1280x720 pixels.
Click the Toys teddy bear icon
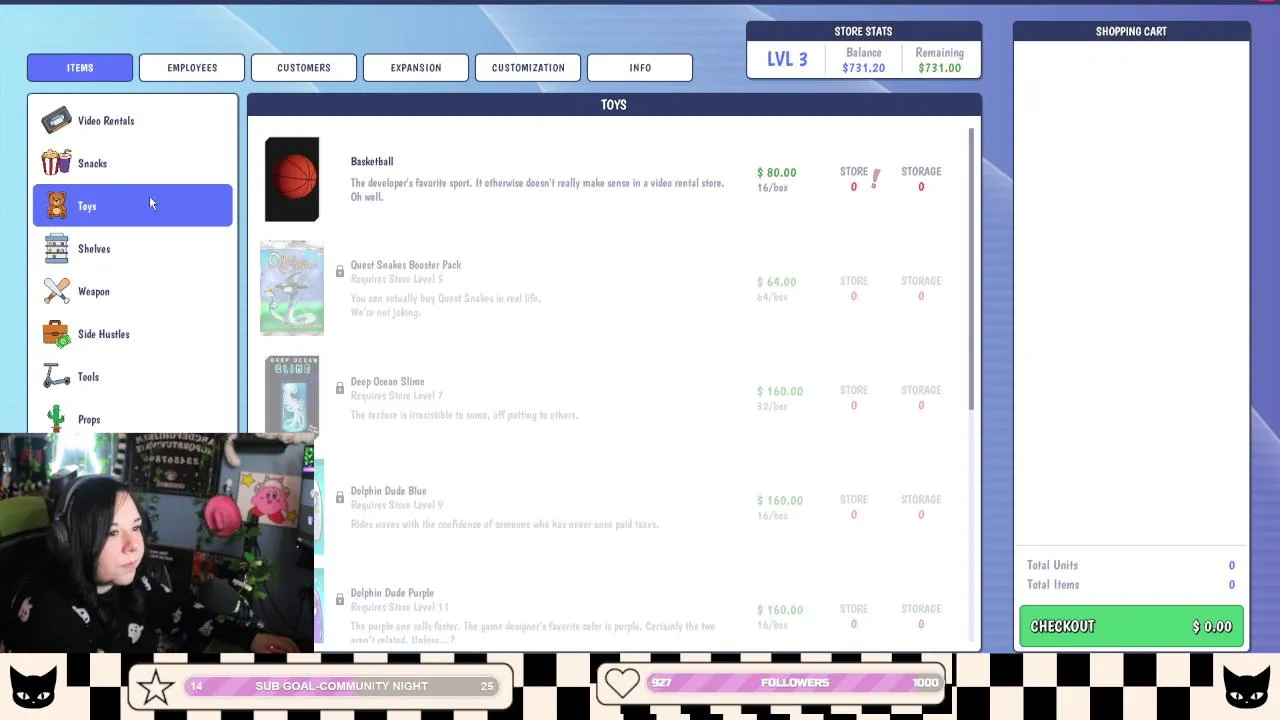click(x=57, y=206)
